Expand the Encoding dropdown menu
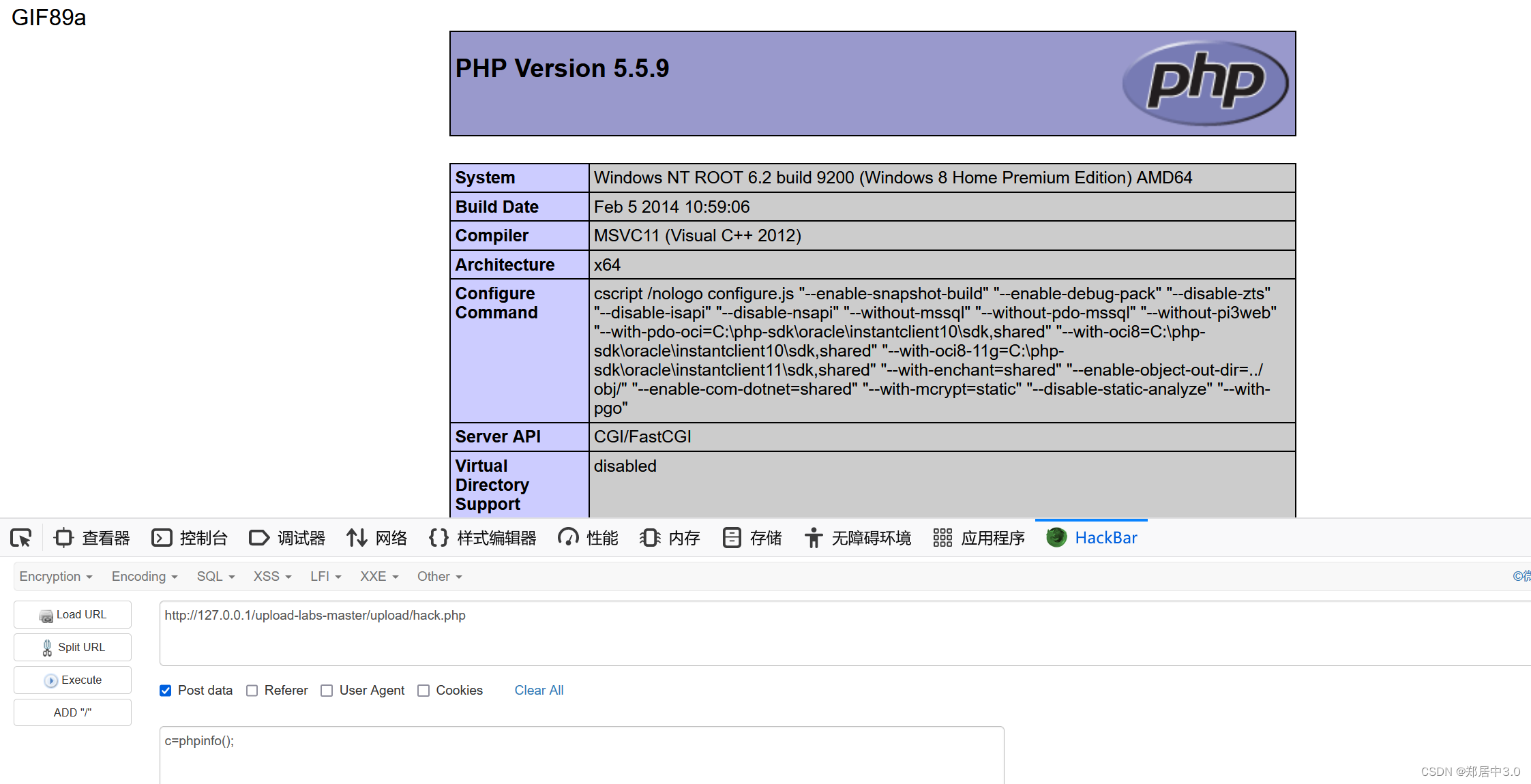The image size is (1531, 784). click(x=145, y=577)
